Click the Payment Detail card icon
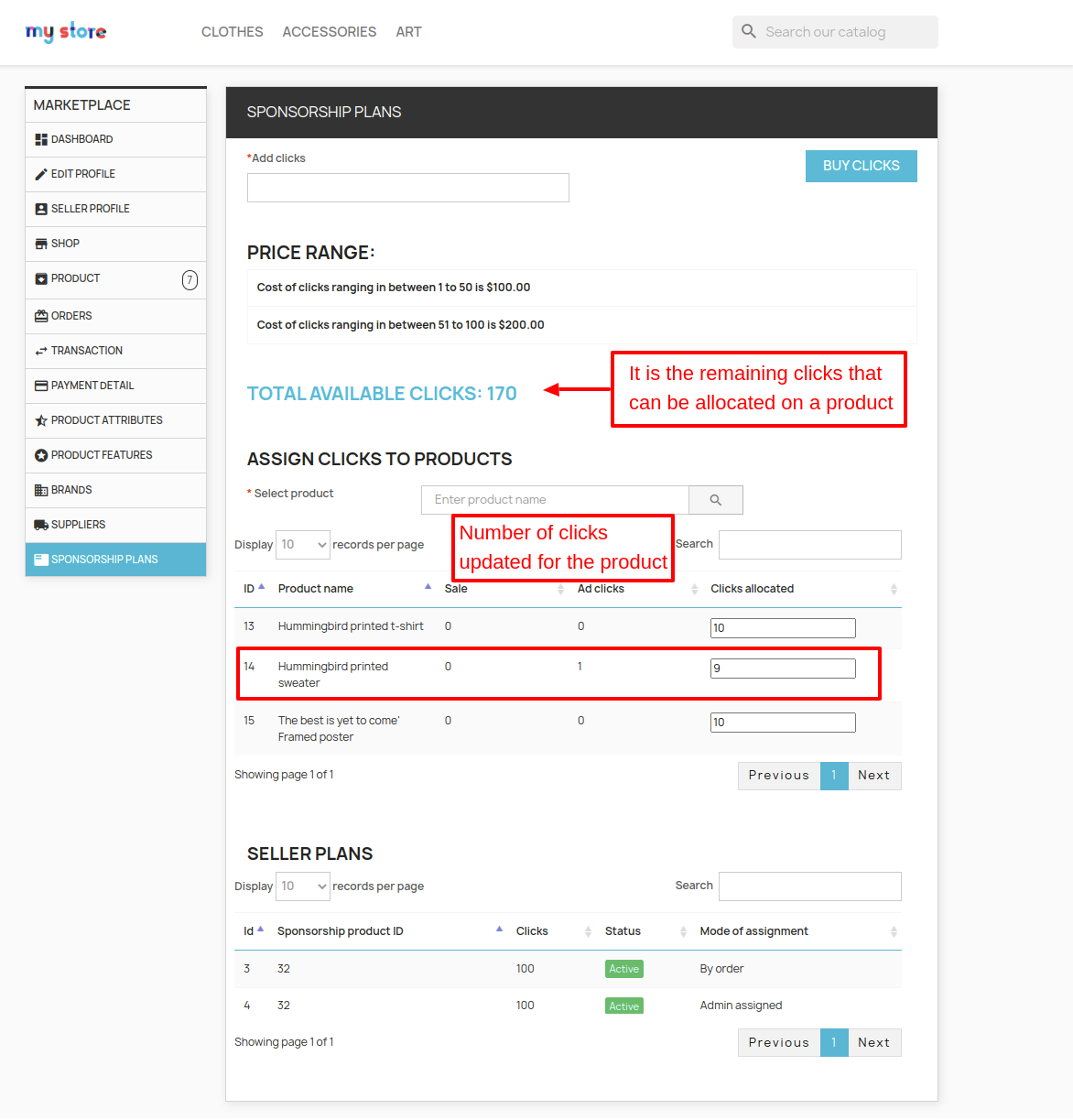The image size is (1073, 1120). tap(41, 386)
